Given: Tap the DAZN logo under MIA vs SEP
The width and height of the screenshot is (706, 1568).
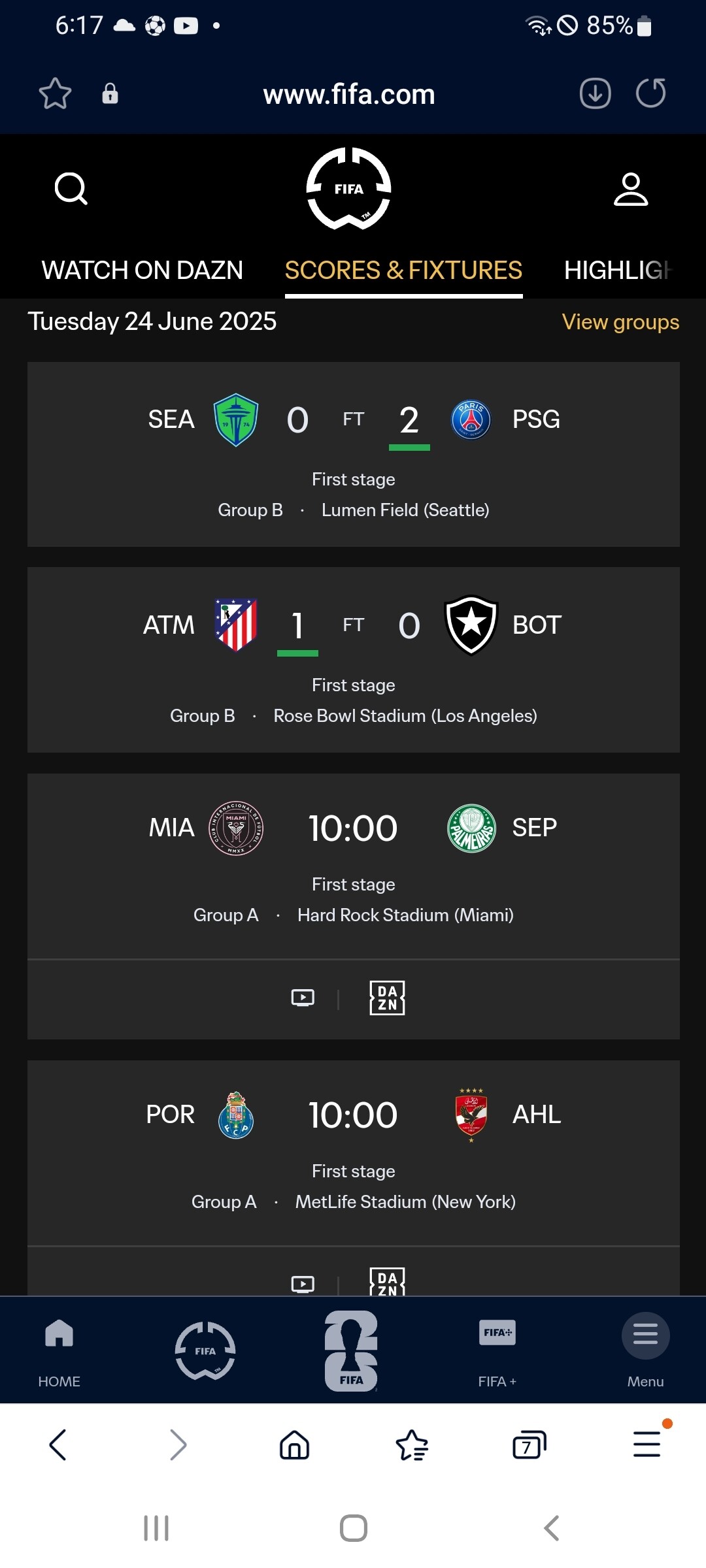Looking at the screenshot, I should pos(387,998).
